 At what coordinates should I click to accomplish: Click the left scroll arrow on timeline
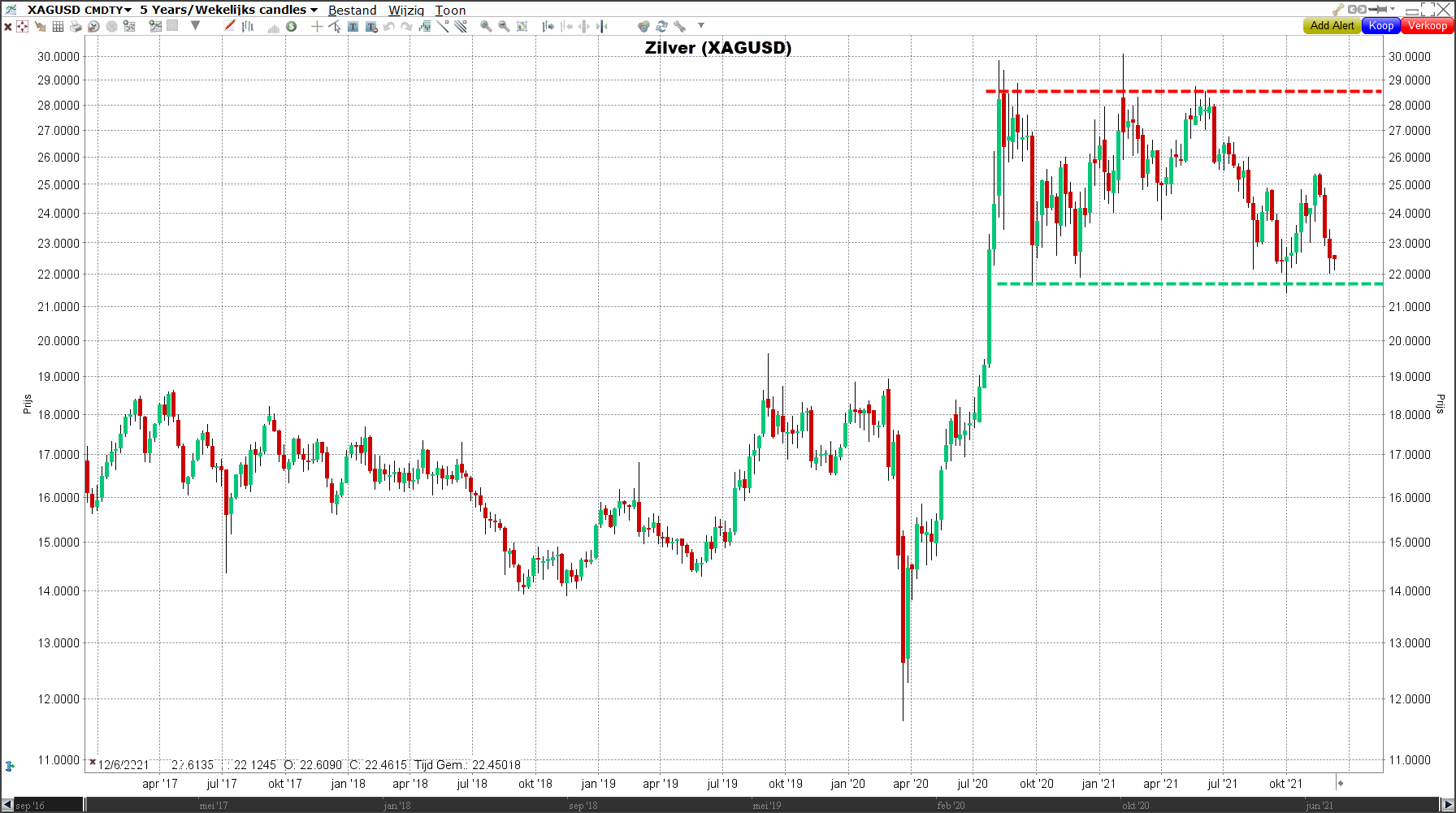tap(7, 805)
